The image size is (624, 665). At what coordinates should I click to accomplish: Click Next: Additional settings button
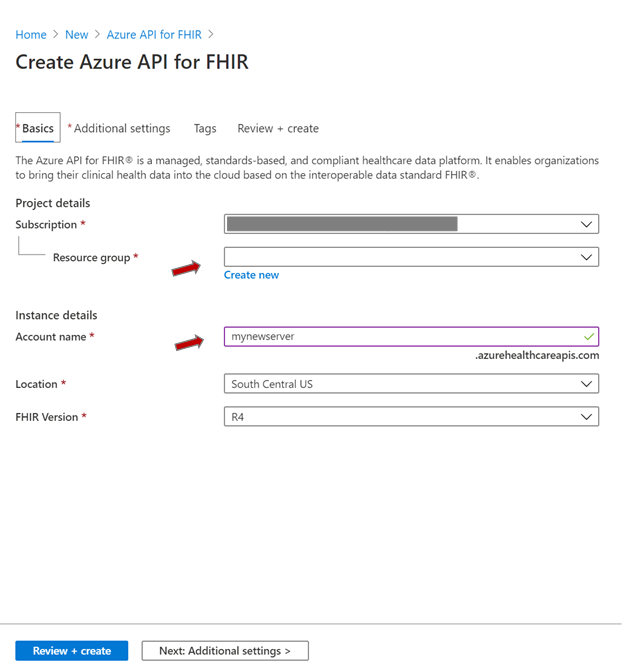(225, 651)
